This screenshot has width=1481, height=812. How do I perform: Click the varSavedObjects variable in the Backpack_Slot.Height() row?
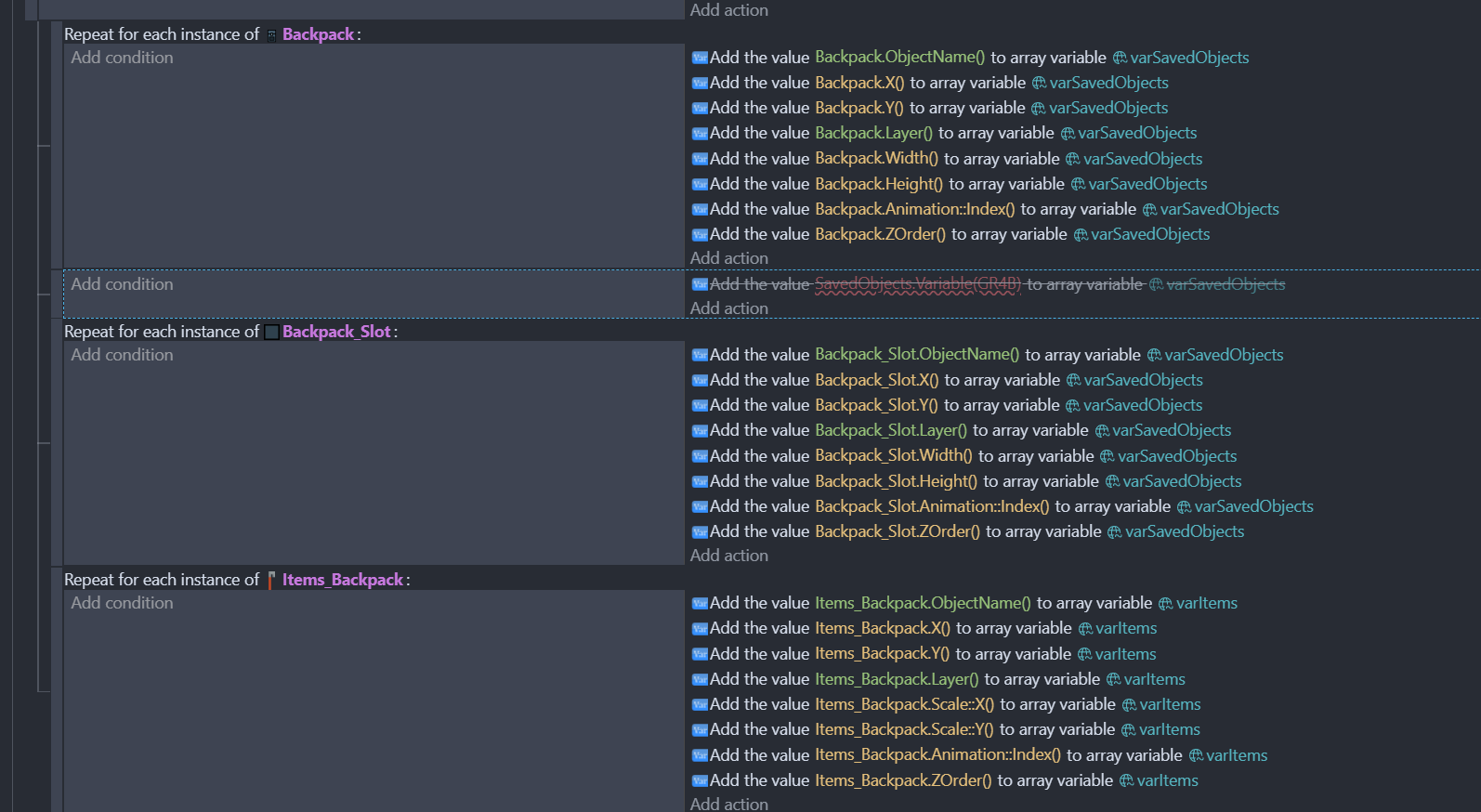point(1182,481)
